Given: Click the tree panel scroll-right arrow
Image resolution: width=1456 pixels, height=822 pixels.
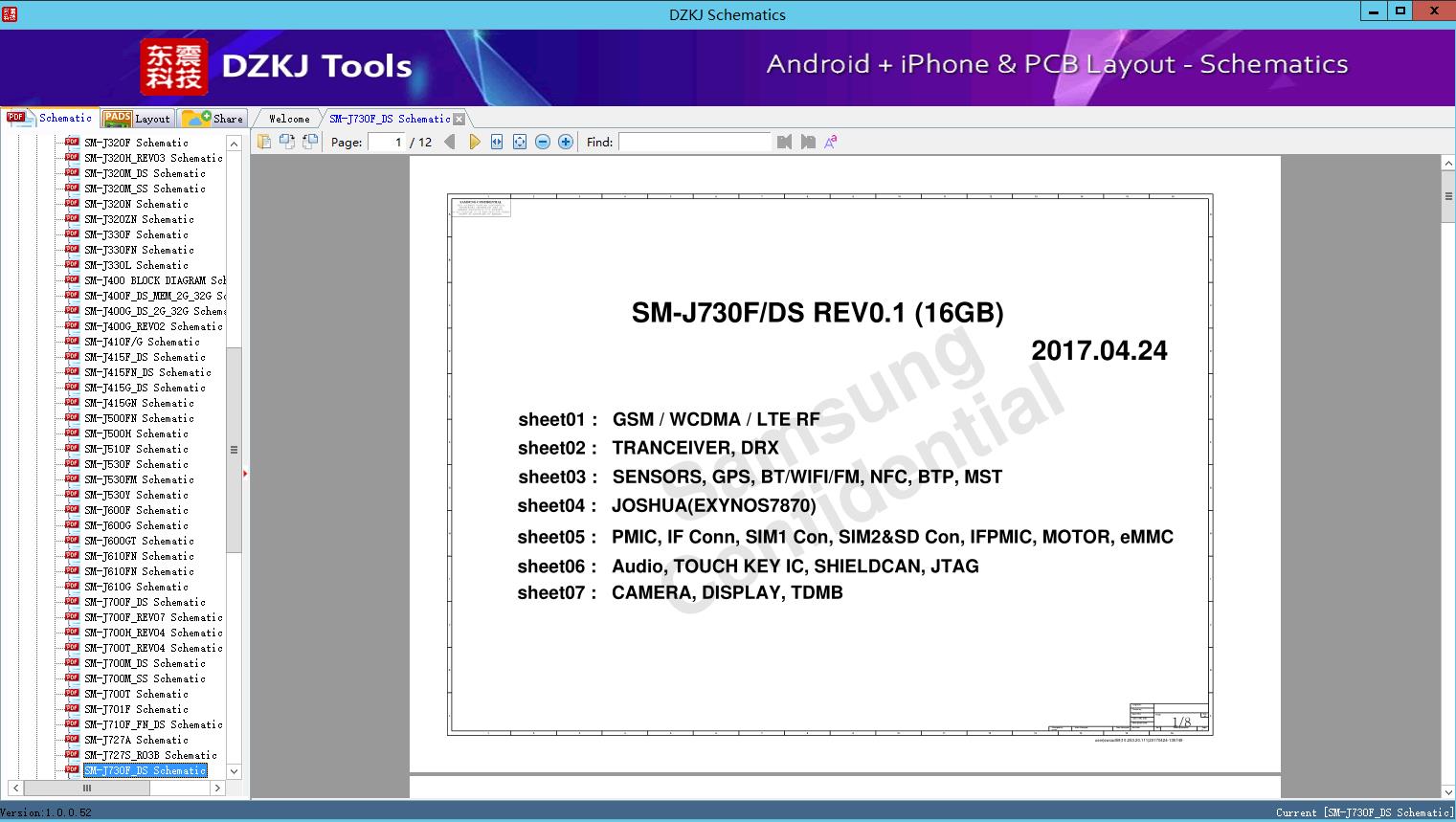Looking at the screenshot, I should pos(218,788).
